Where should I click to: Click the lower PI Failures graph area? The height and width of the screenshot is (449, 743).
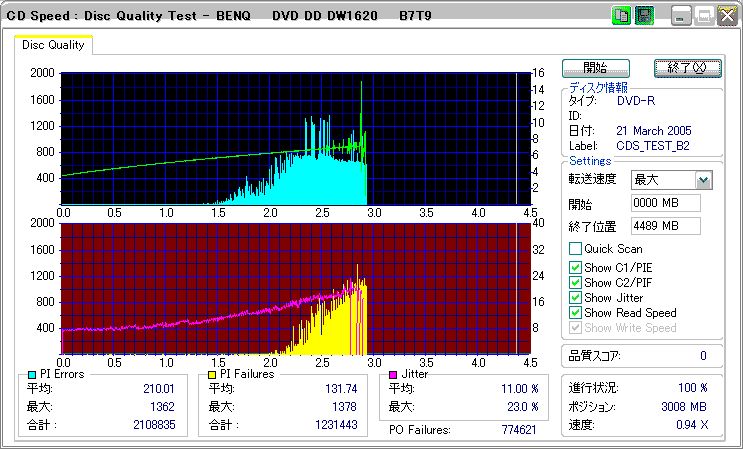coord(296,288)
